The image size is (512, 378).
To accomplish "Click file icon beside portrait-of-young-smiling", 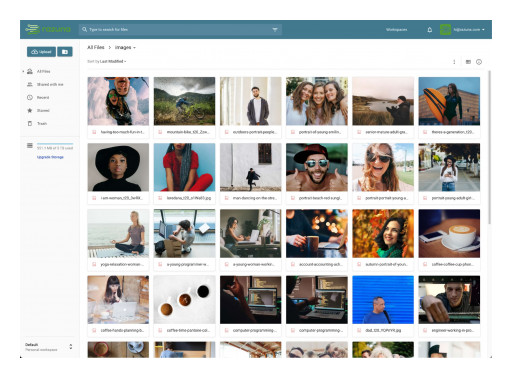I will (293, 132).
